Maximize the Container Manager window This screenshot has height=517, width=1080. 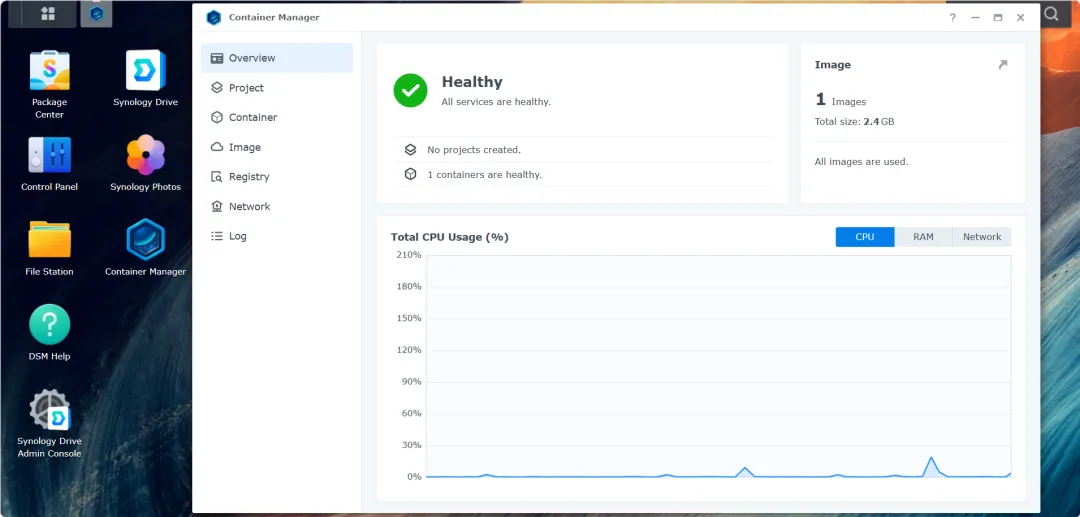point(998,18)
